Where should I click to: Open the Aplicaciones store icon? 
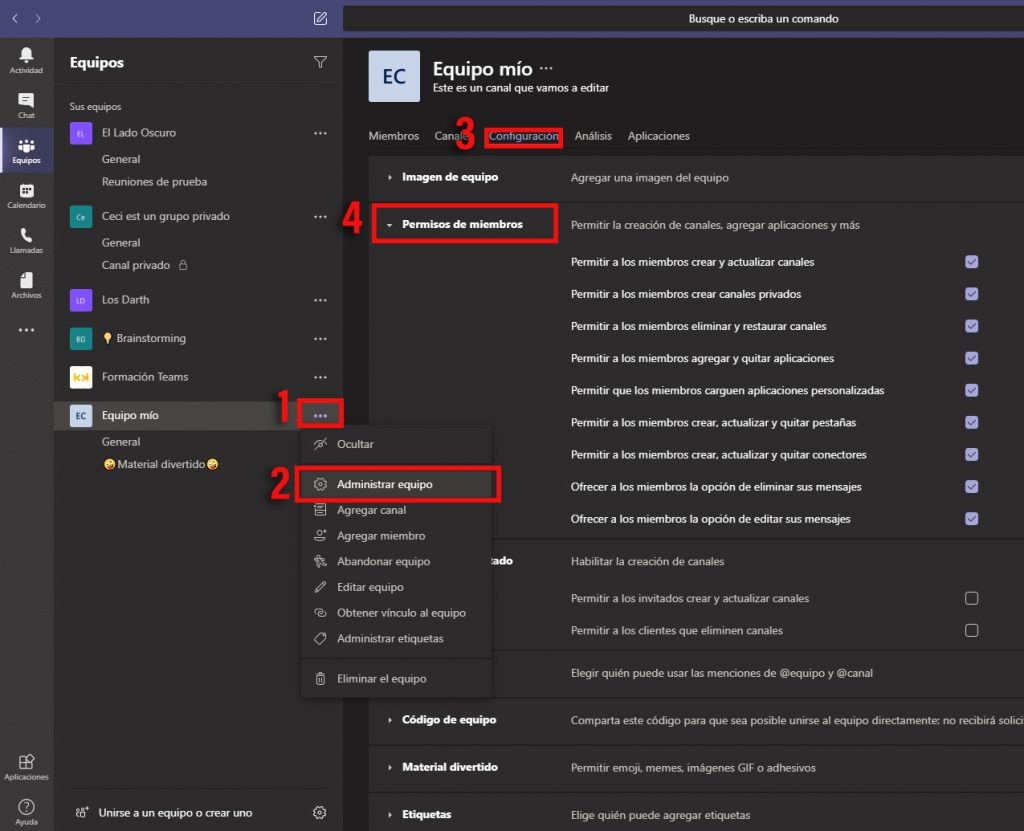pyautogui.click(x=26, y=766)
